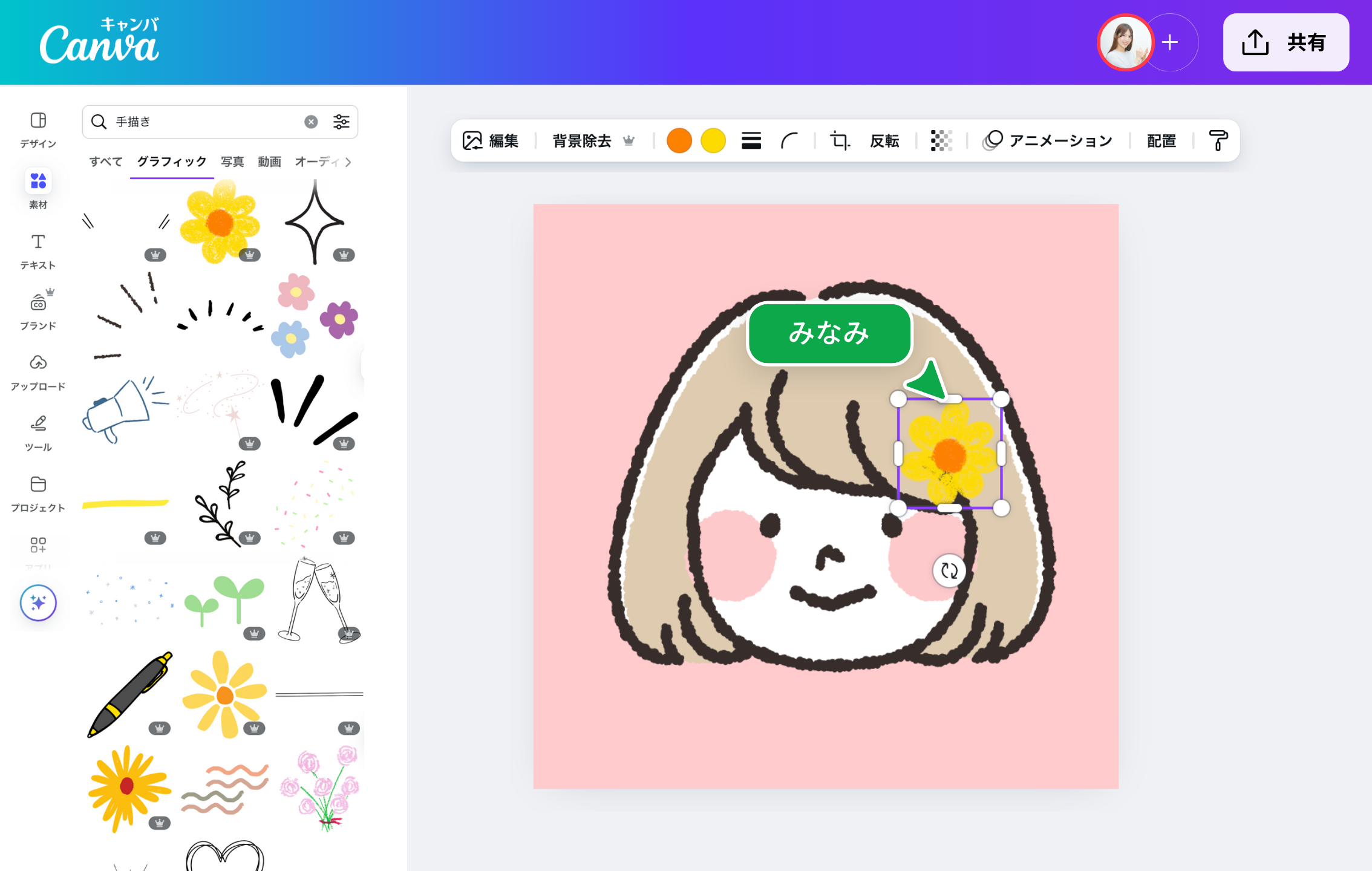The width and height of the screenshot is (1372, 871).
Task: Open the アニメーション (Animation) options
Action: click(1047, 140)
